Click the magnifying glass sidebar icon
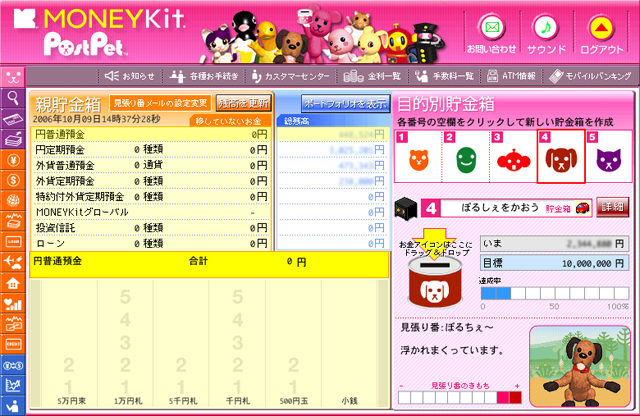The height and width of the screenshot is (416, 640). (13, 98)
